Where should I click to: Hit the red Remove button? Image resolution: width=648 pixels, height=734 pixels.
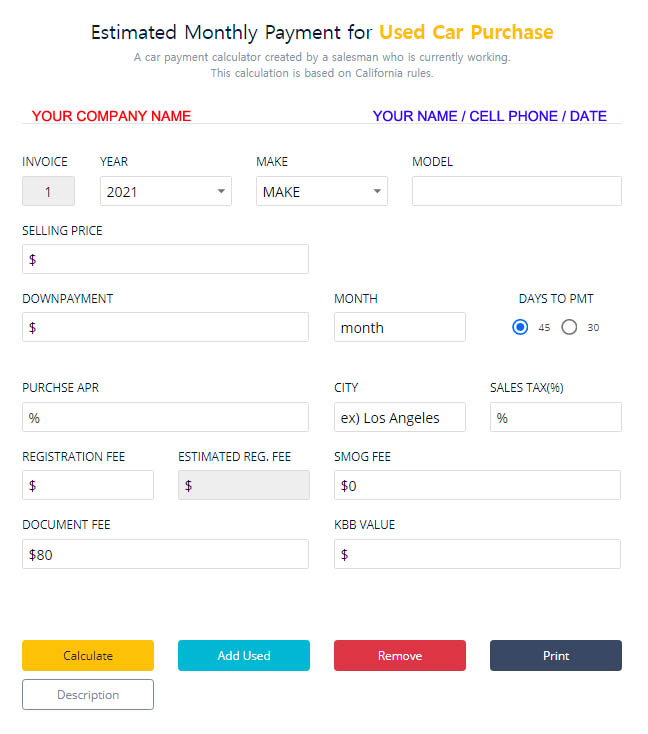(x=399, y=656)
